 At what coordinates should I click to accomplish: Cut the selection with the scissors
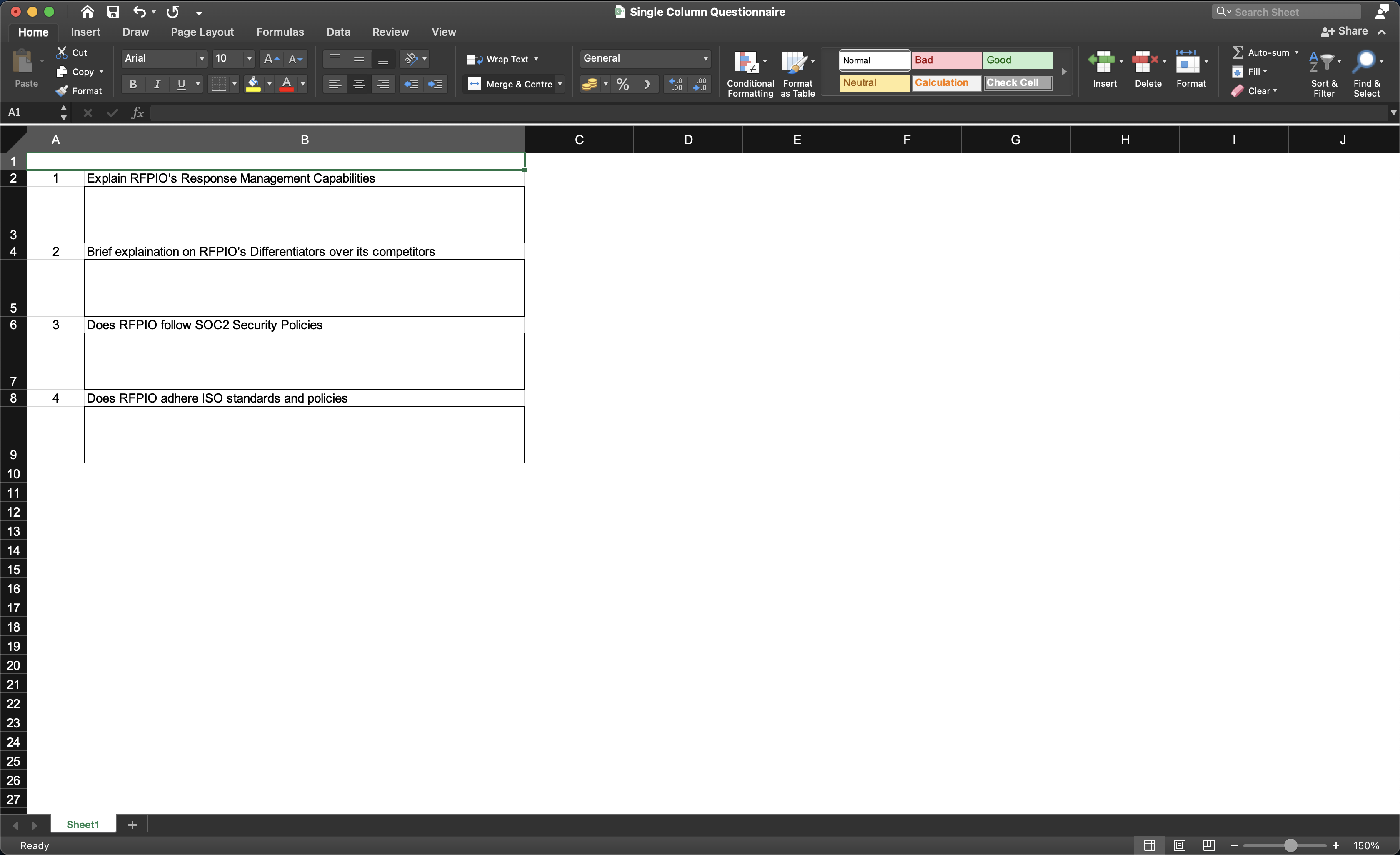point(62,52)
